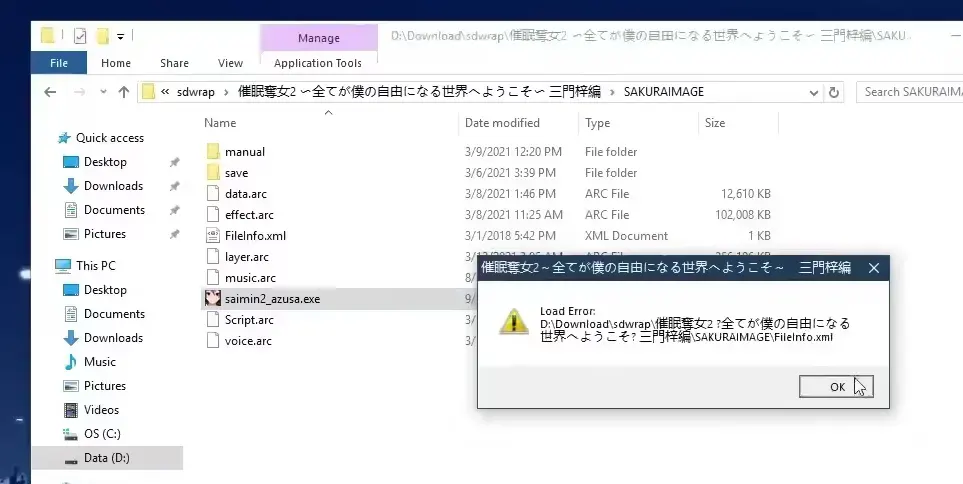This screenshot has width=963, height=484.
Task: Click the Back navigation arrow
Action: pos(50,92)
